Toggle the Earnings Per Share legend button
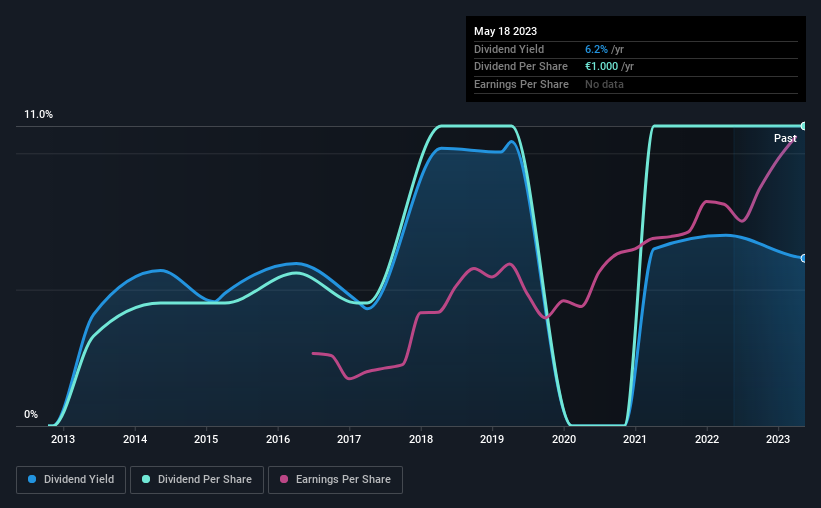821x508 pixels. [335, 480]
